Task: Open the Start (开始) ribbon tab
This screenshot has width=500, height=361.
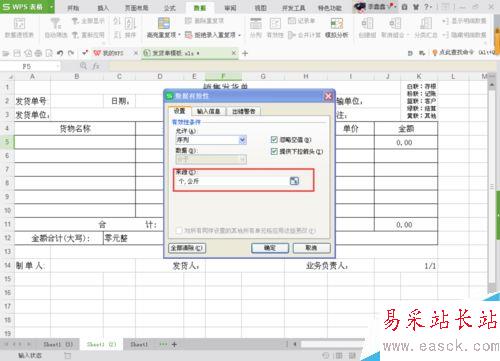Action: (73, 8)
